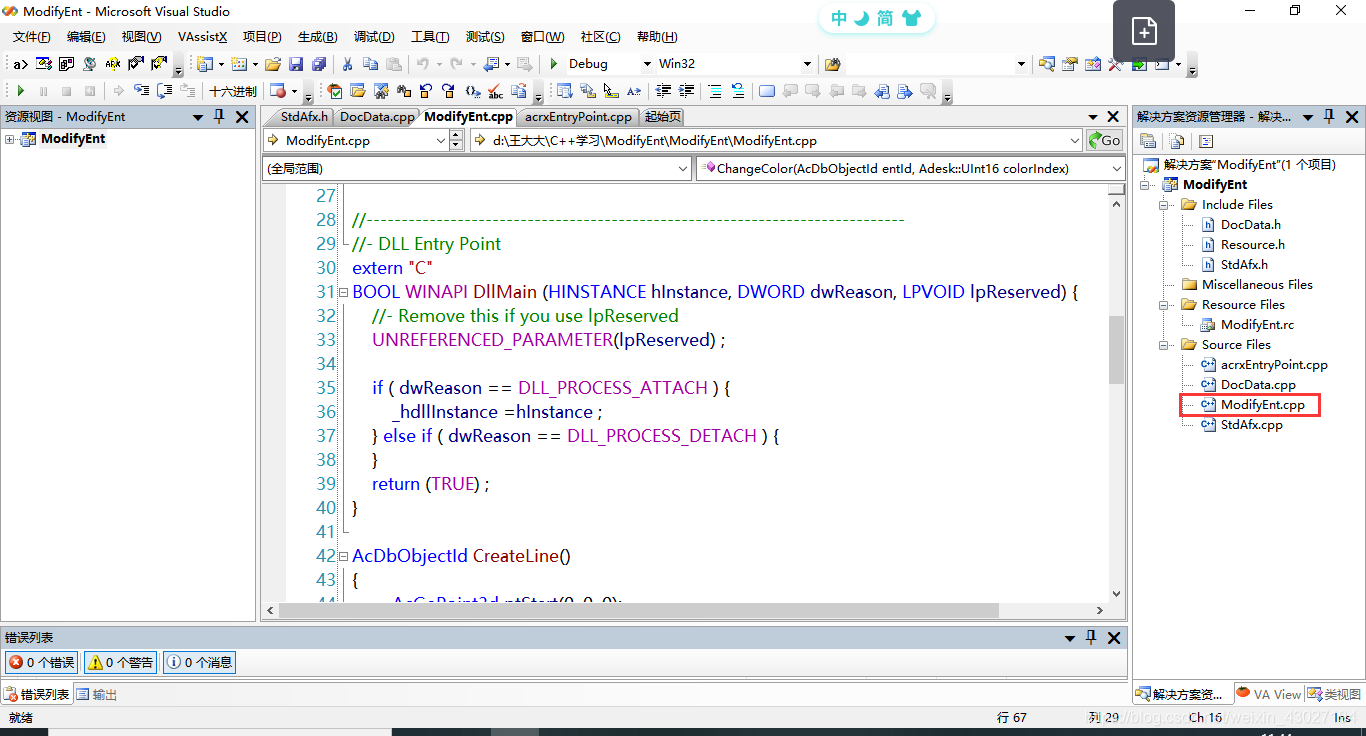Screen dimensions: 1366x736
Task: Click the Save All icon
Action: (x=319, y=64)
